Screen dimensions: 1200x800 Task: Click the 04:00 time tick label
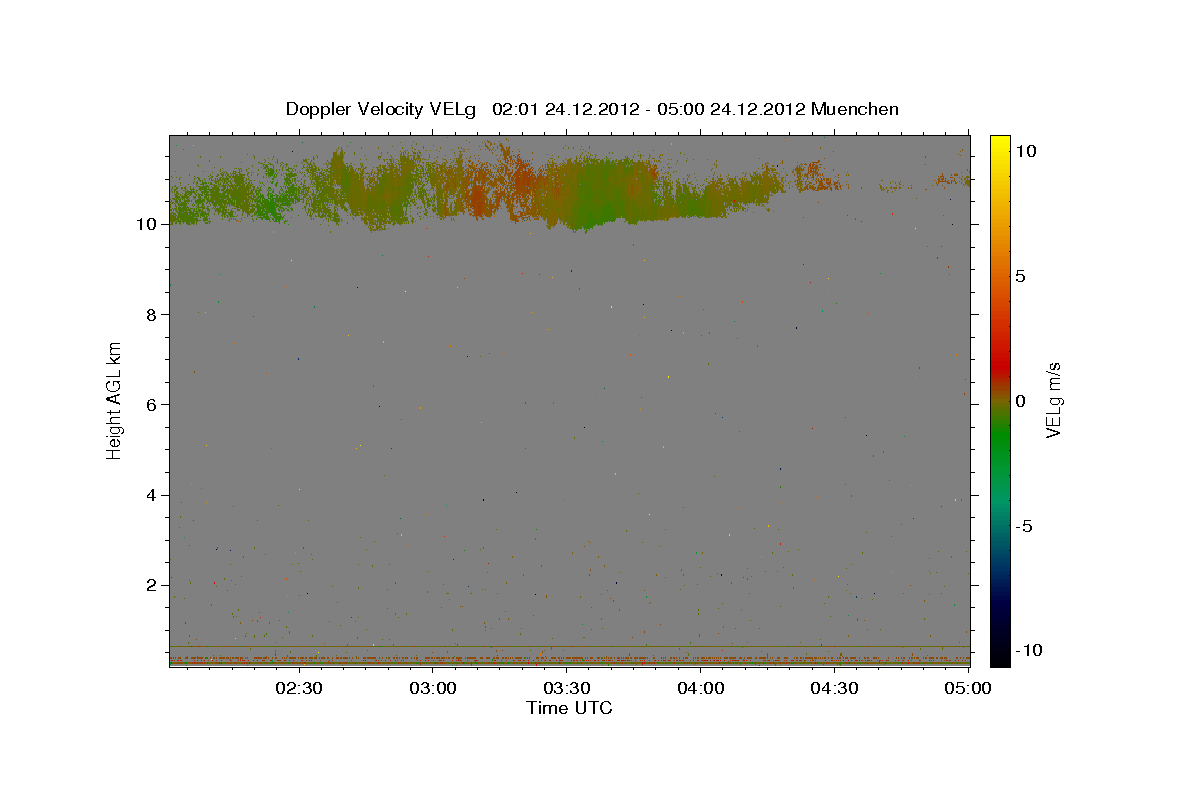[700, 689]
